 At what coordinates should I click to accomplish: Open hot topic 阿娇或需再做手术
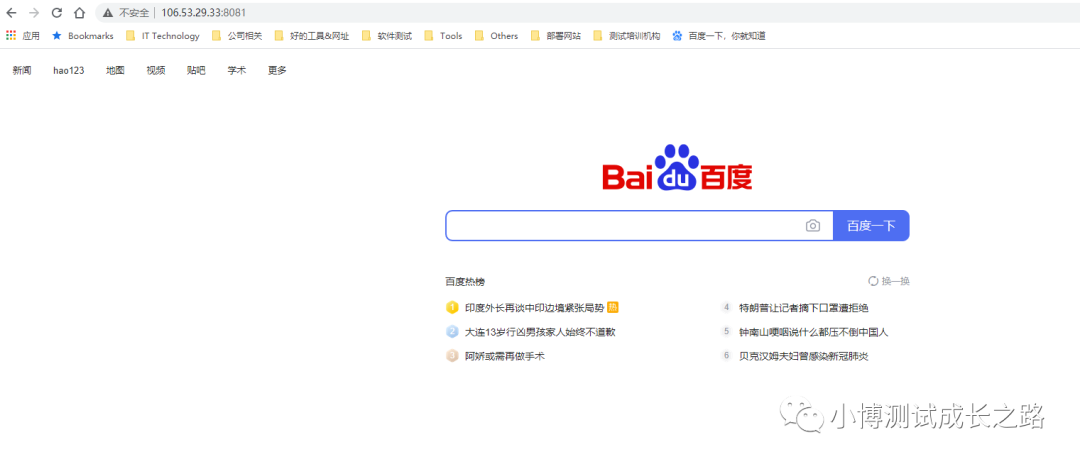click(x=505, y=356)
